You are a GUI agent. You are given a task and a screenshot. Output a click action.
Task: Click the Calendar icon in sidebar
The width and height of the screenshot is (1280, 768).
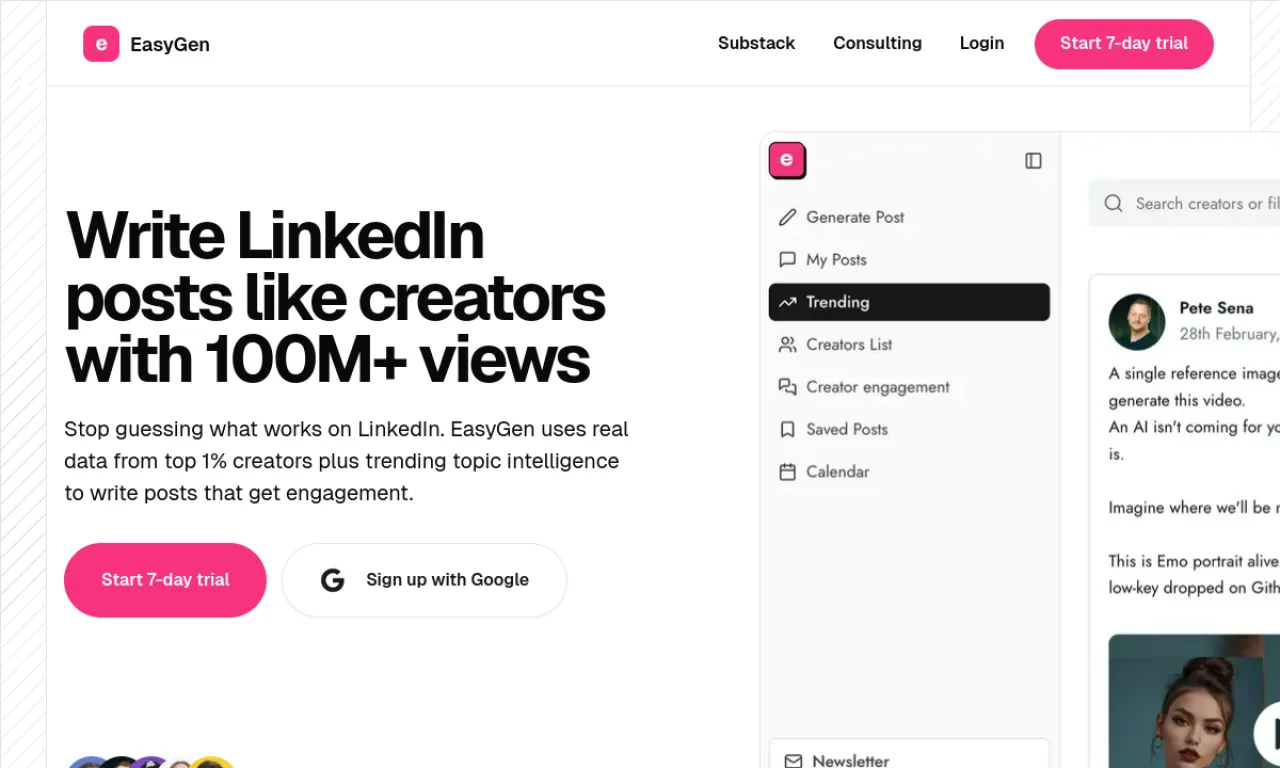pyautogui.click(x=788, y=472)
